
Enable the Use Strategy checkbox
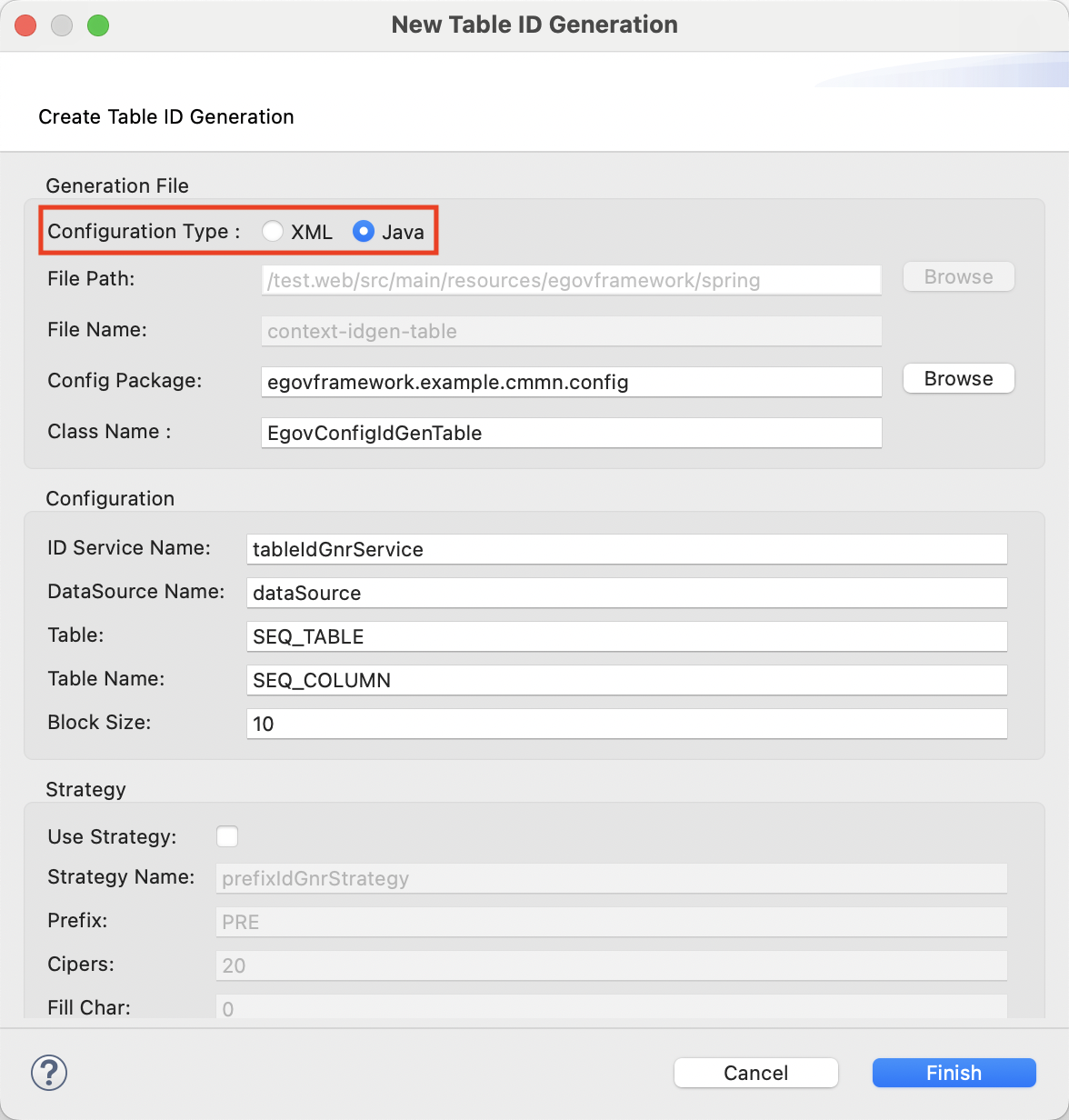(227, 836)
